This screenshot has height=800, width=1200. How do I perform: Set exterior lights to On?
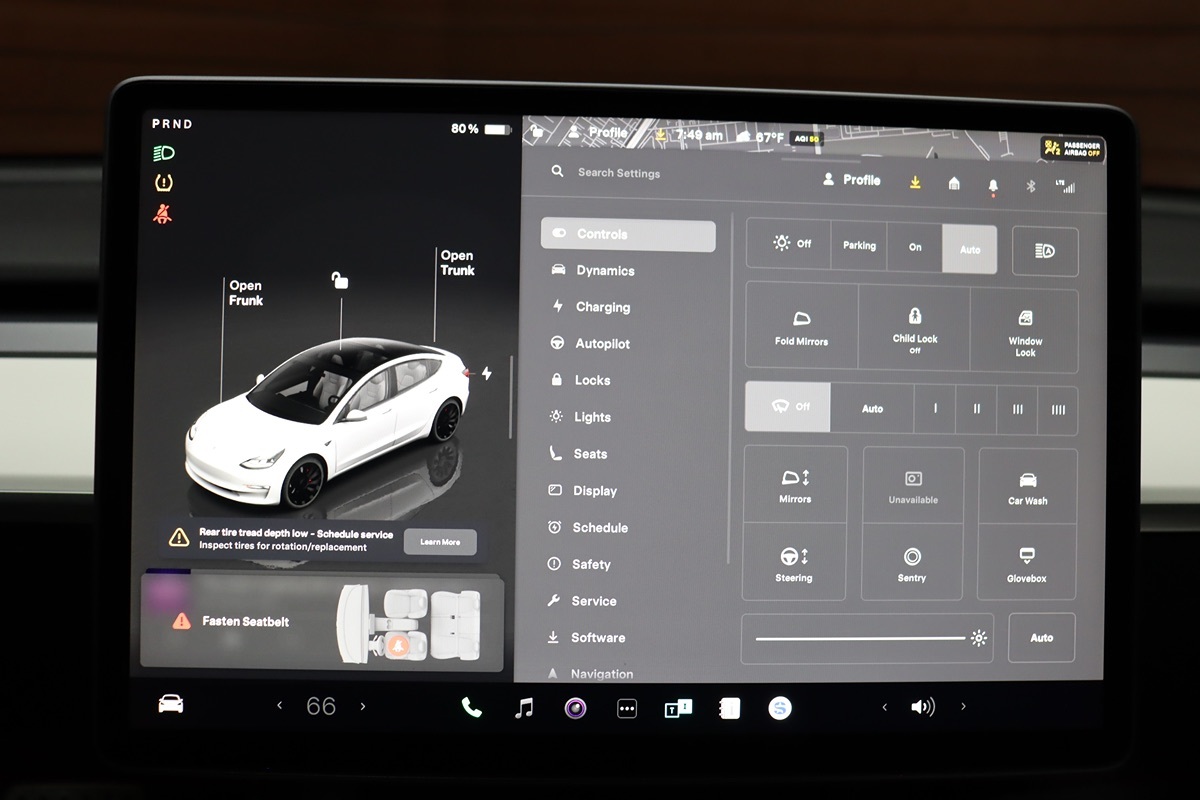(915, 247)
